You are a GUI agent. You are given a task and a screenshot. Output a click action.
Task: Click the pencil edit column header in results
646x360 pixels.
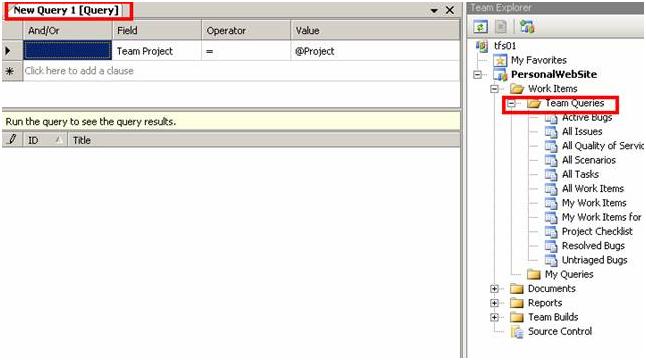(x=12, y=140)
